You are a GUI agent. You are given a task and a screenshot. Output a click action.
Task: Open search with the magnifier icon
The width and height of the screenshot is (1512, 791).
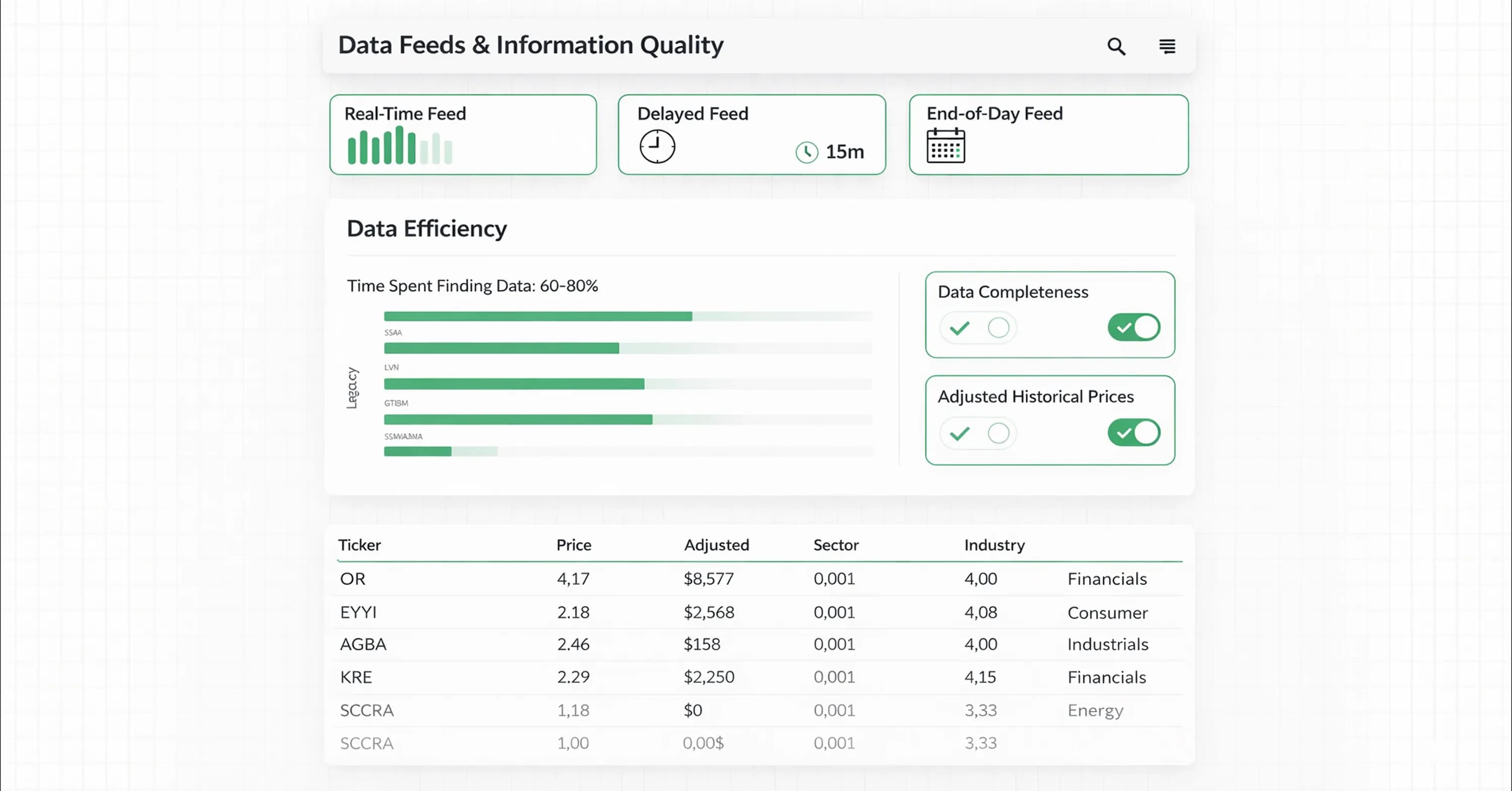[x=1116, y=46]
